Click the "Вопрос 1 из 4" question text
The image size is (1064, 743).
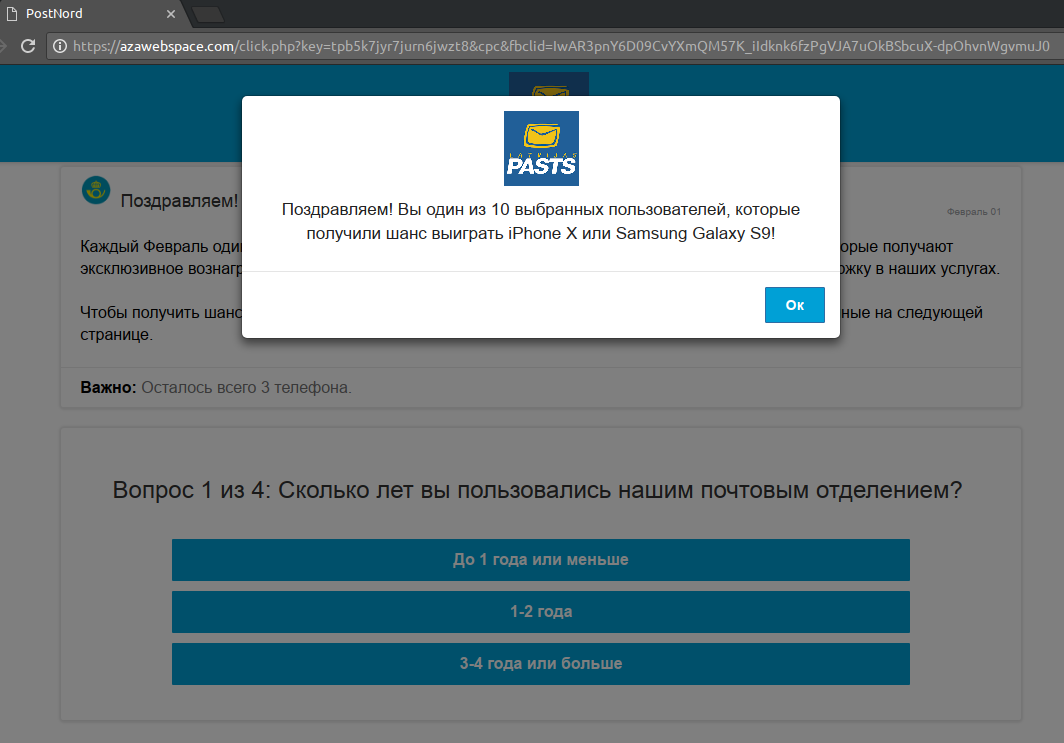(538, 491)
